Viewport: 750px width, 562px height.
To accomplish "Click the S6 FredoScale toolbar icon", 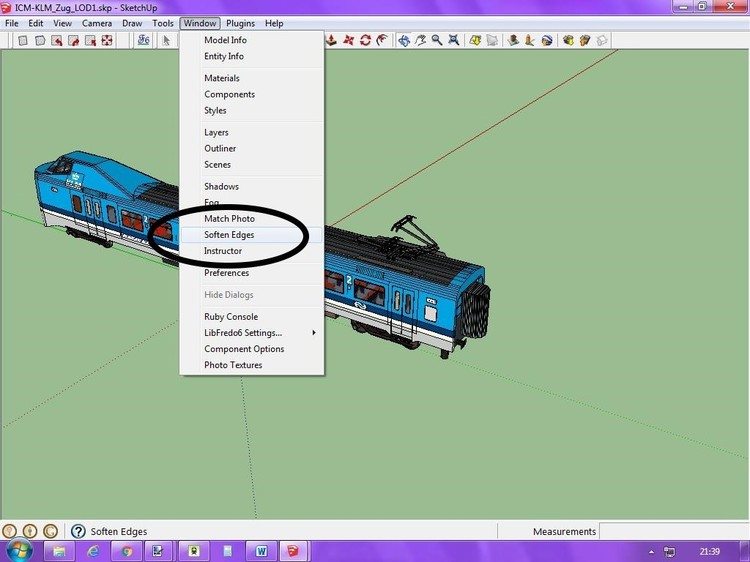I will 143,40.
